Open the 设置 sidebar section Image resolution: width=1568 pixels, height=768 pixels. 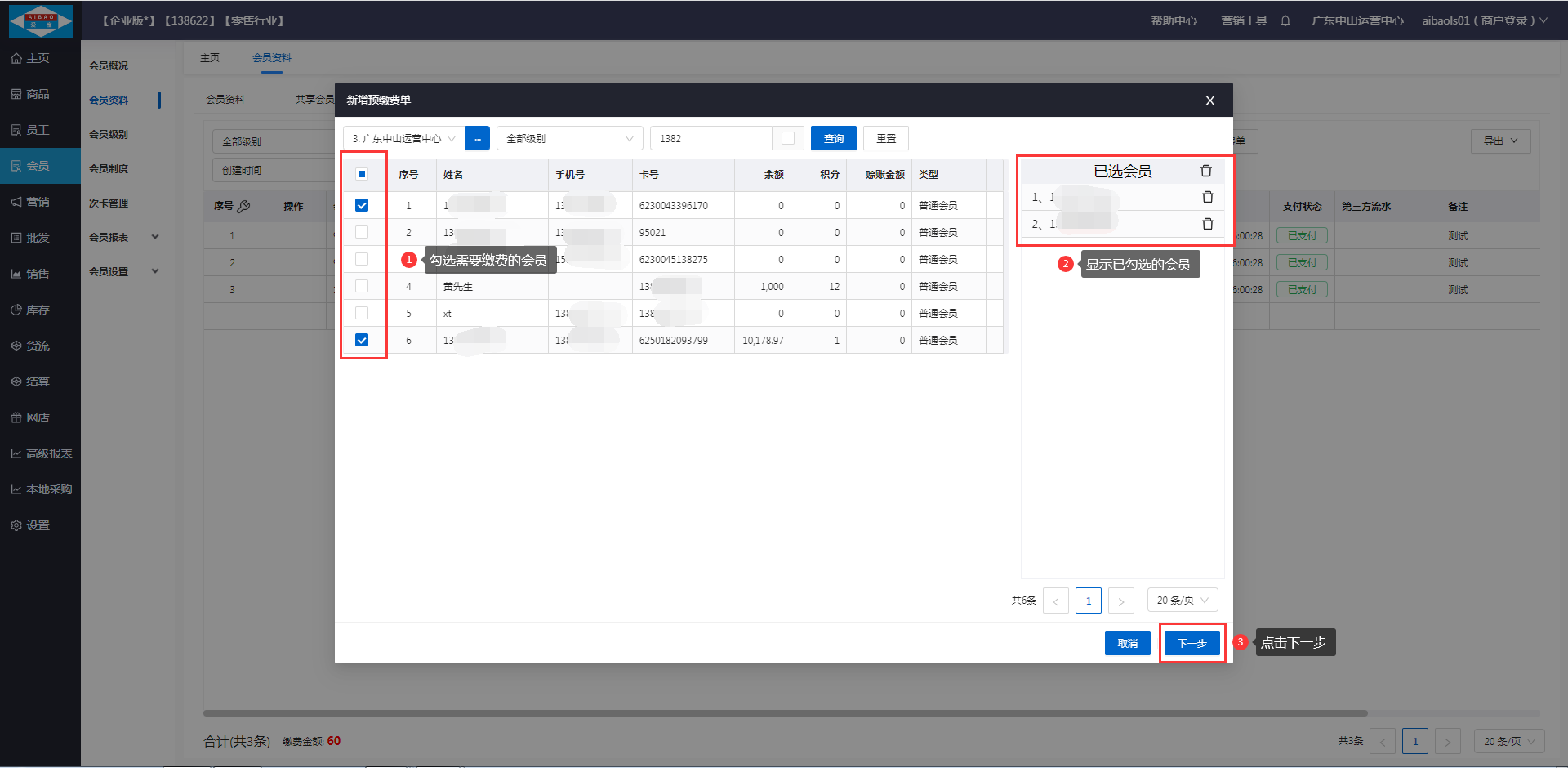click(x=38, y=525)
